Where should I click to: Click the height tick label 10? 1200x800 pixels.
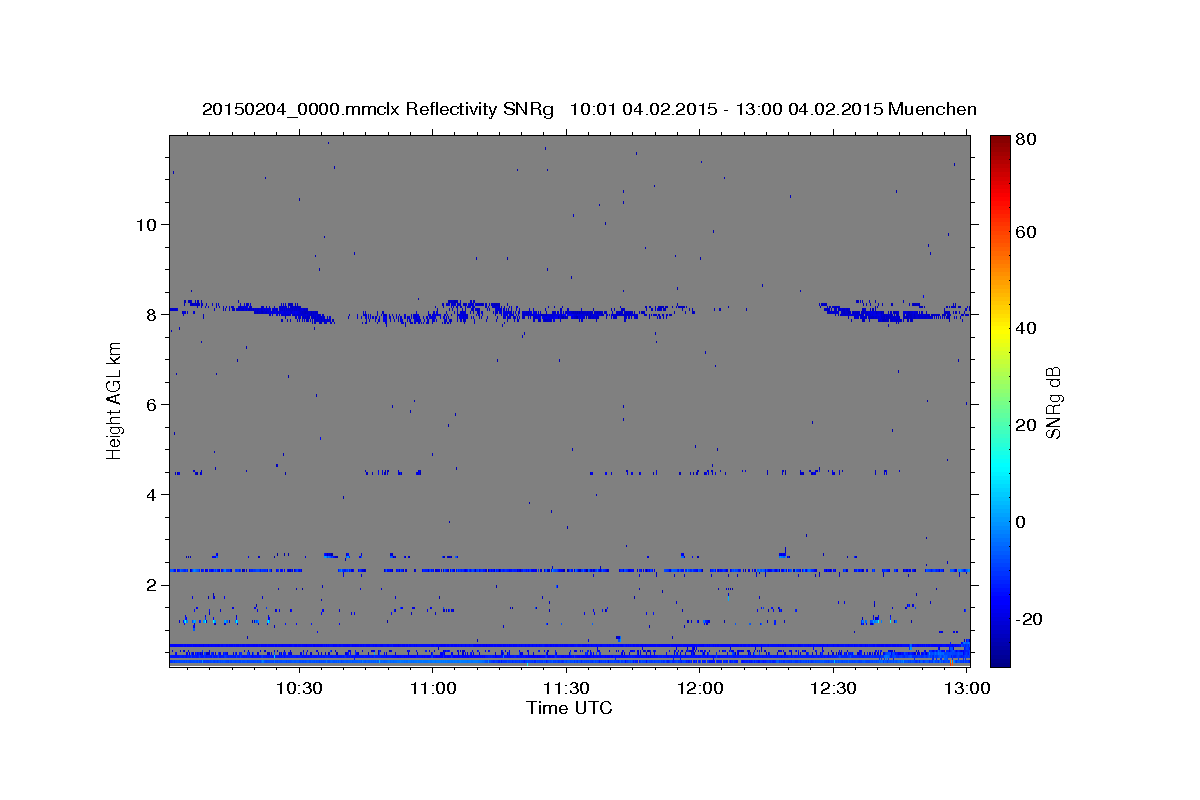click(147, 224)
